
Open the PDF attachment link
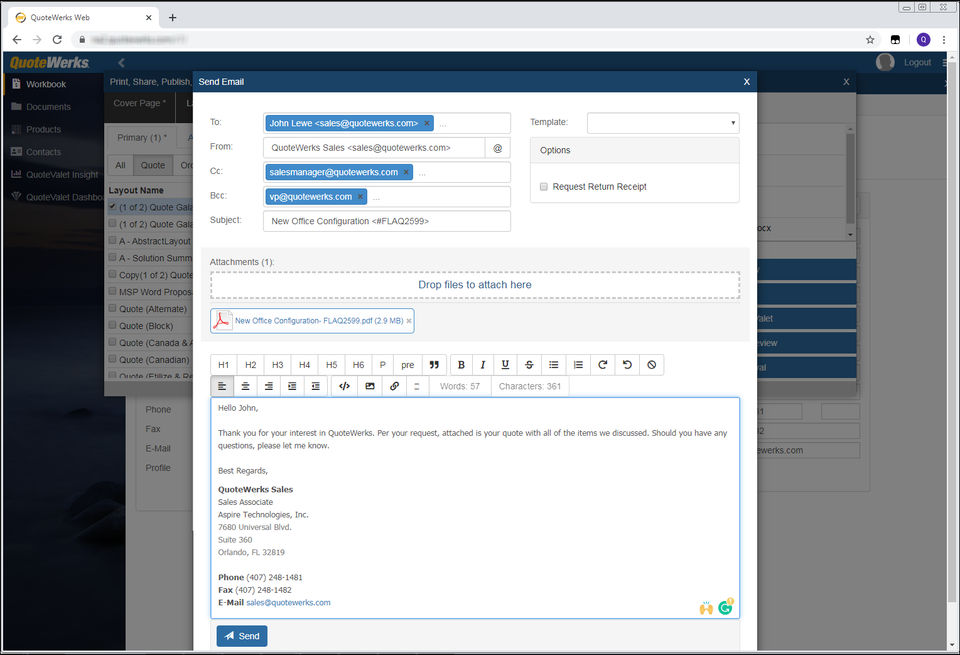tap(319, 321)
